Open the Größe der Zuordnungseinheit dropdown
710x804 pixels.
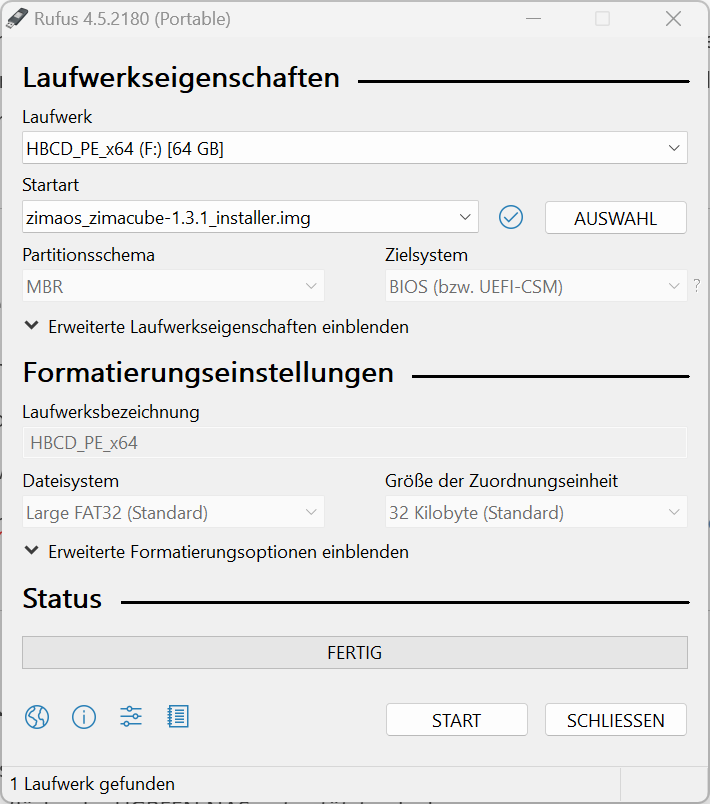536,512
